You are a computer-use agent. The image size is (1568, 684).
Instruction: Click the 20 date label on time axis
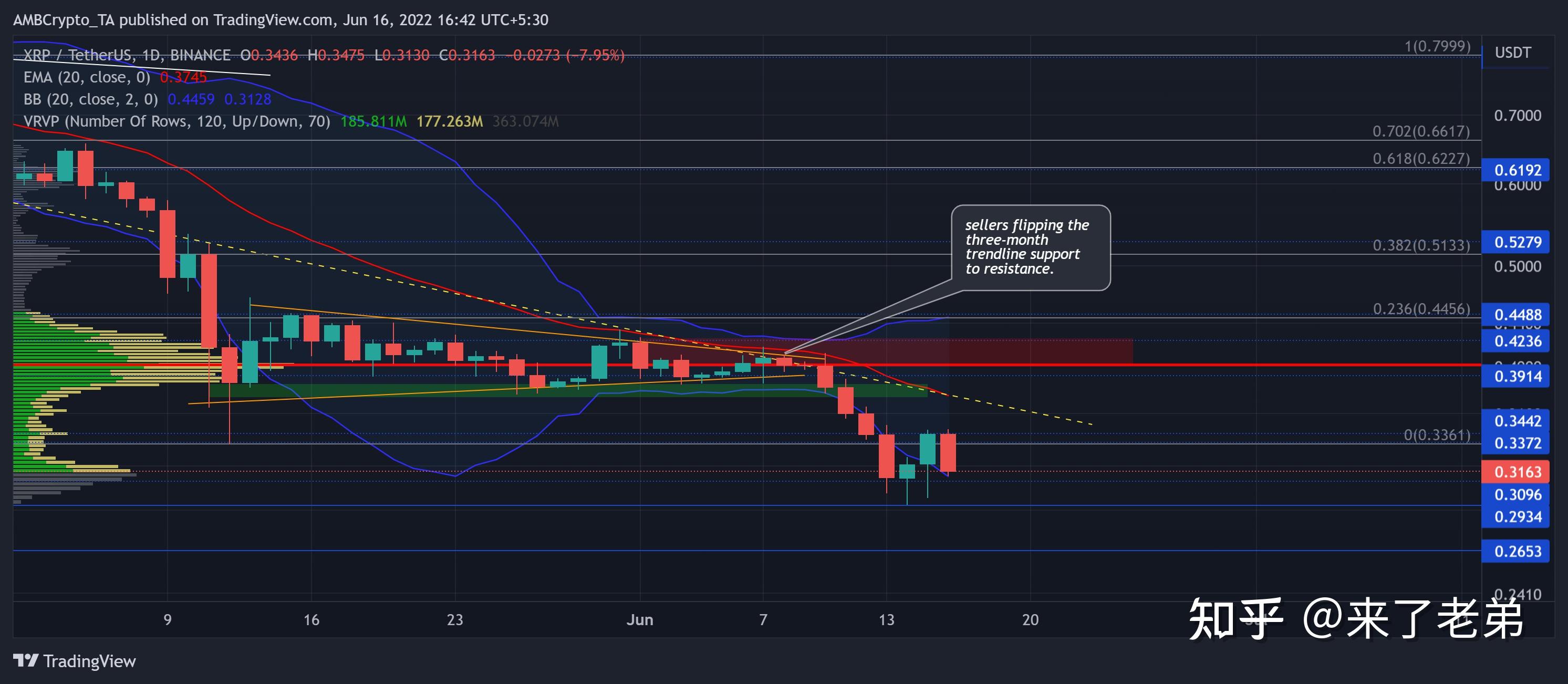(1030, 619)
